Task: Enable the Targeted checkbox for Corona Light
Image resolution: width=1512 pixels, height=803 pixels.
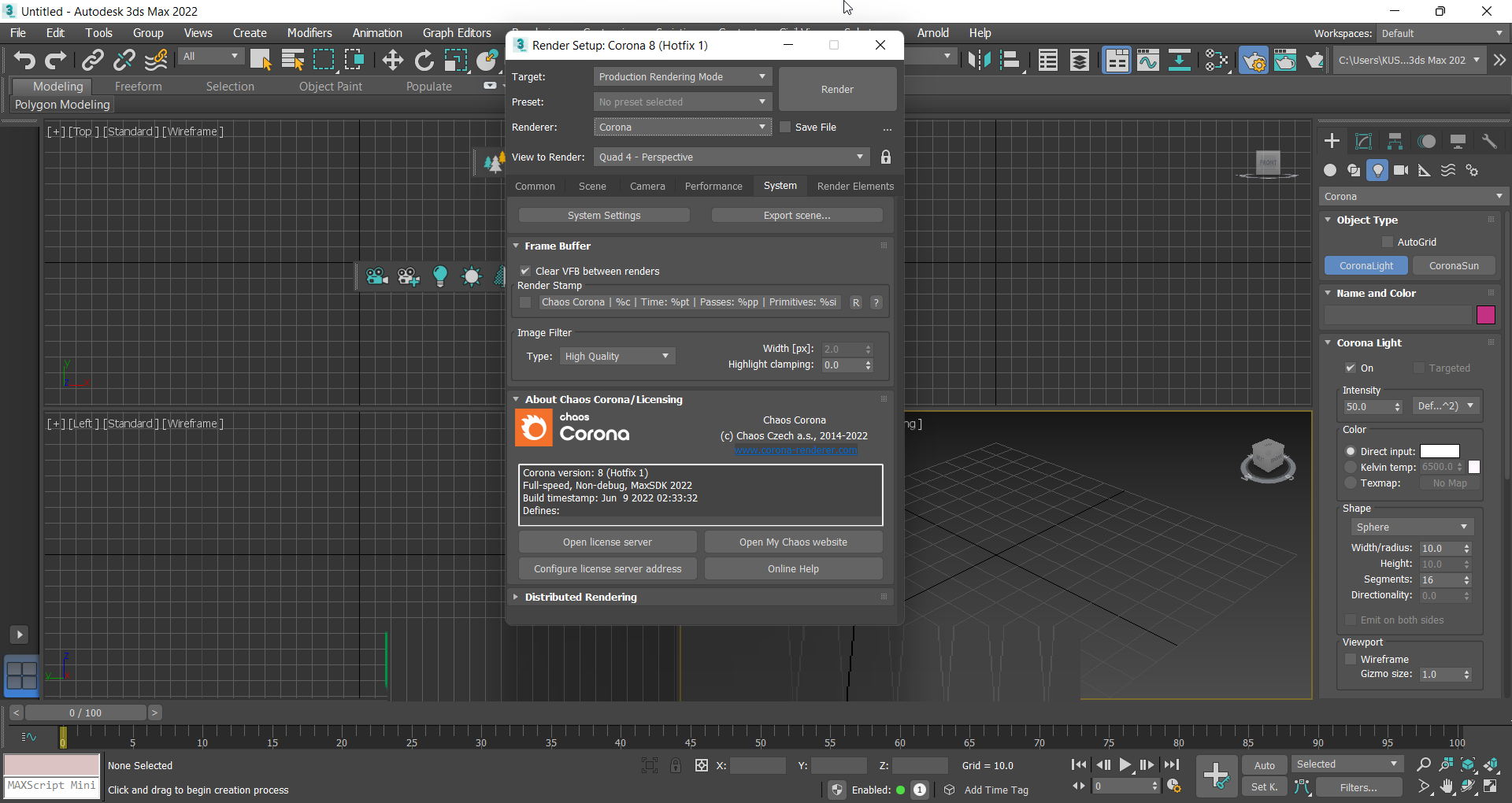Action: coord(1420,368)
